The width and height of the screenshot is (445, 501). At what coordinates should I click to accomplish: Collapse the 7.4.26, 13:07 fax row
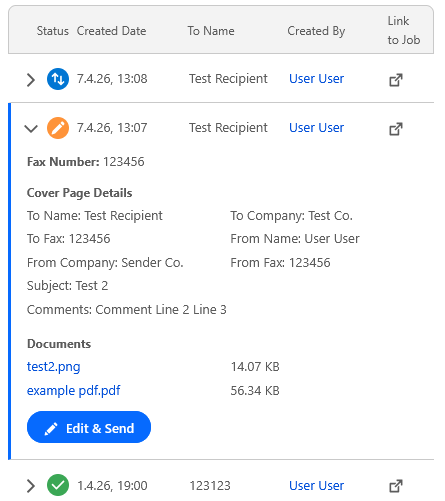31,128
